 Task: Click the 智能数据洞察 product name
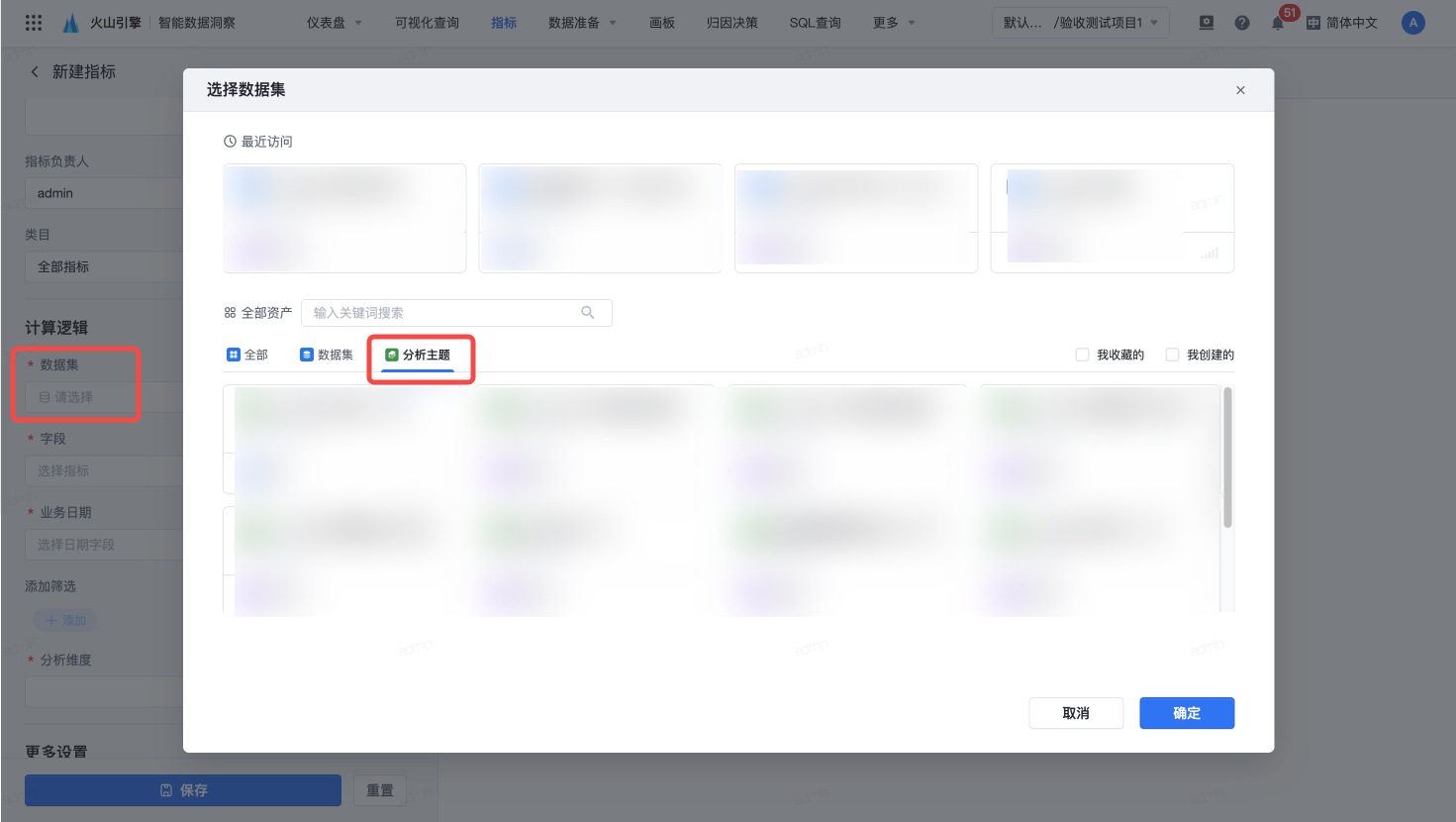point(197,23)
